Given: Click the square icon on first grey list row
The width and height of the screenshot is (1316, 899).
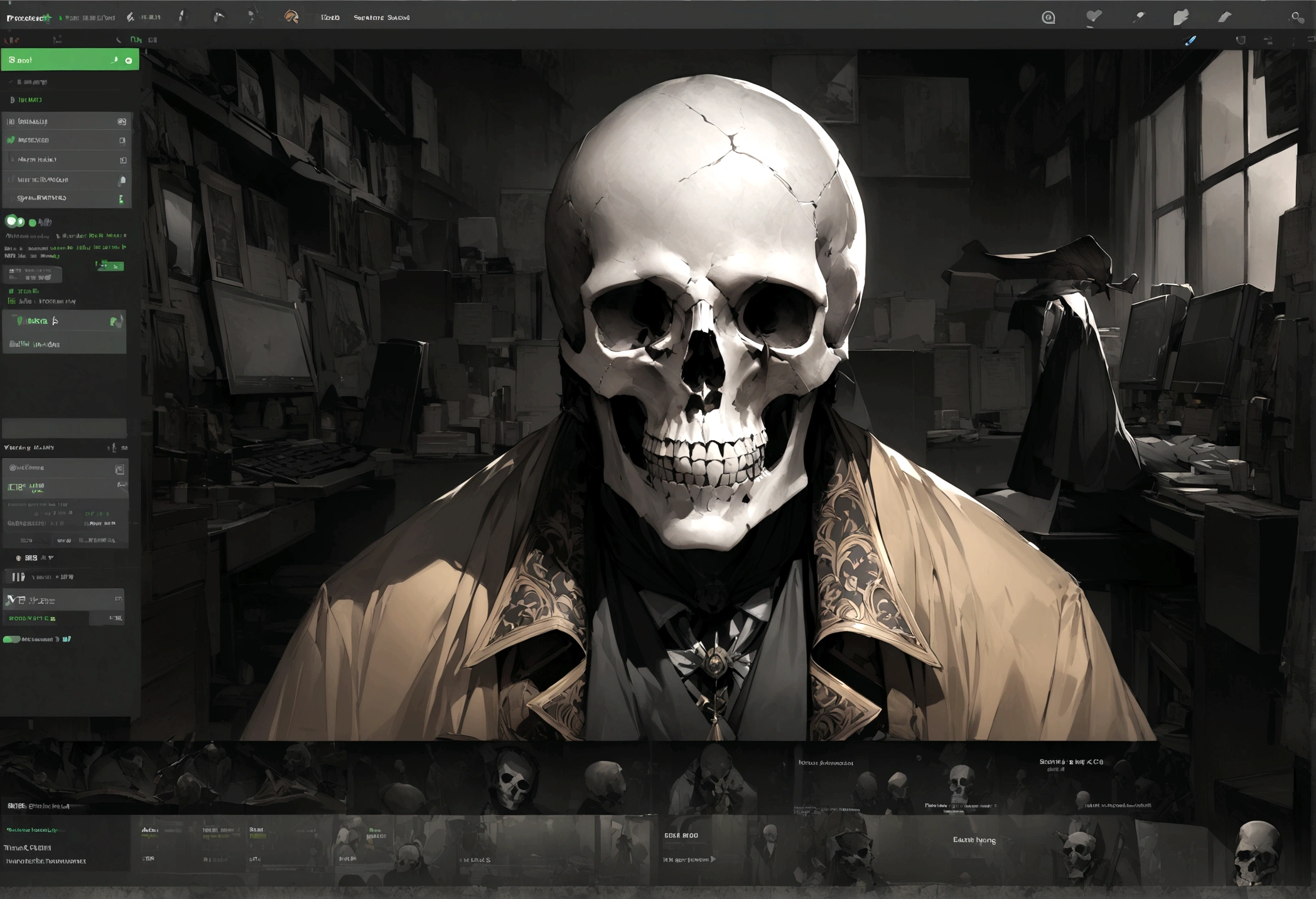Looking at the screenshot, I should pyautogui.click(x=122, y=121).
